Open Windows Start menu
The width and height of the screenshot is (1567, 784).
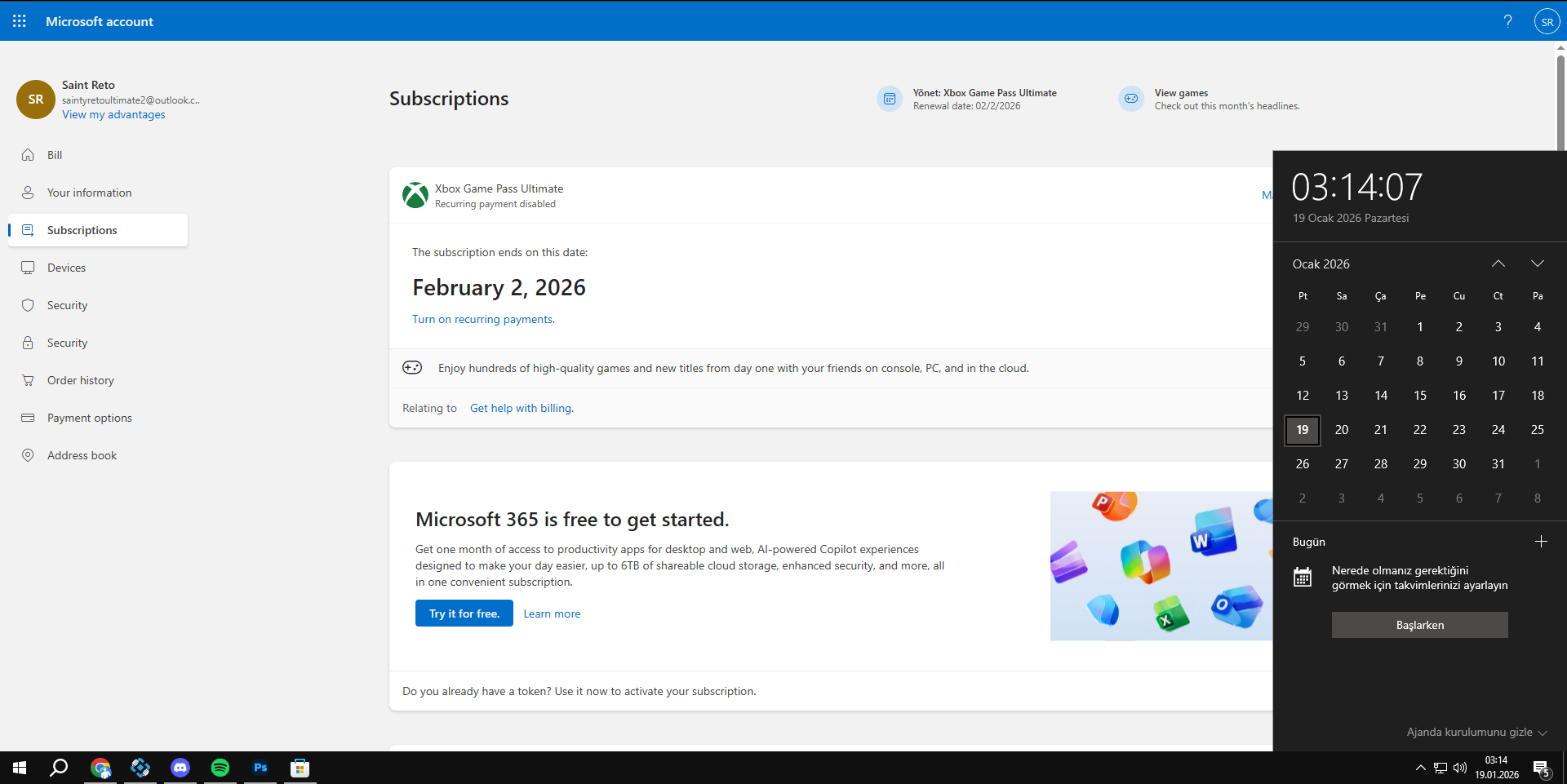click(x=20, y=768)
